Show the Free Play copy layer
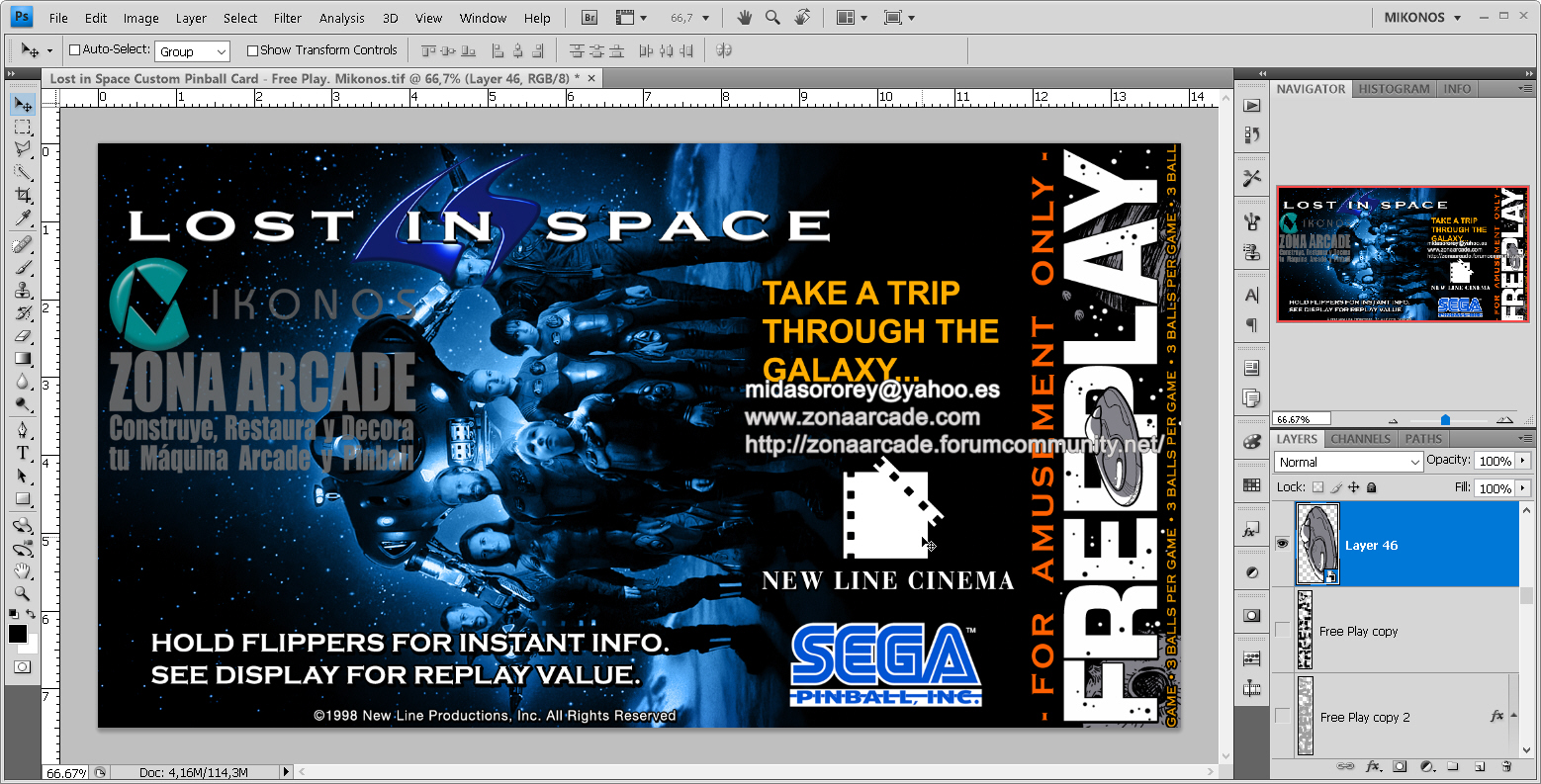The image size is (1541, 784). coord(1283,630)
